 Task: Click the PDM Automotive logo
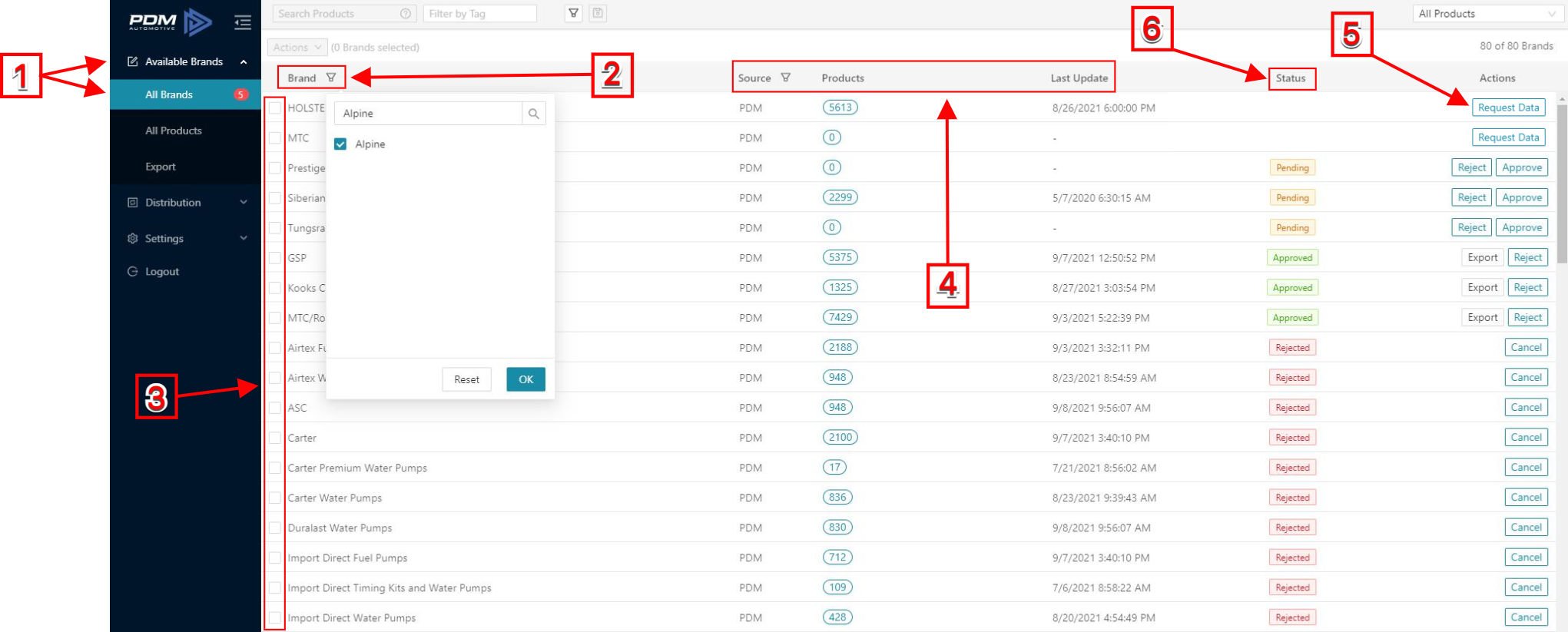pyautogui.click(x=170, y=22)
